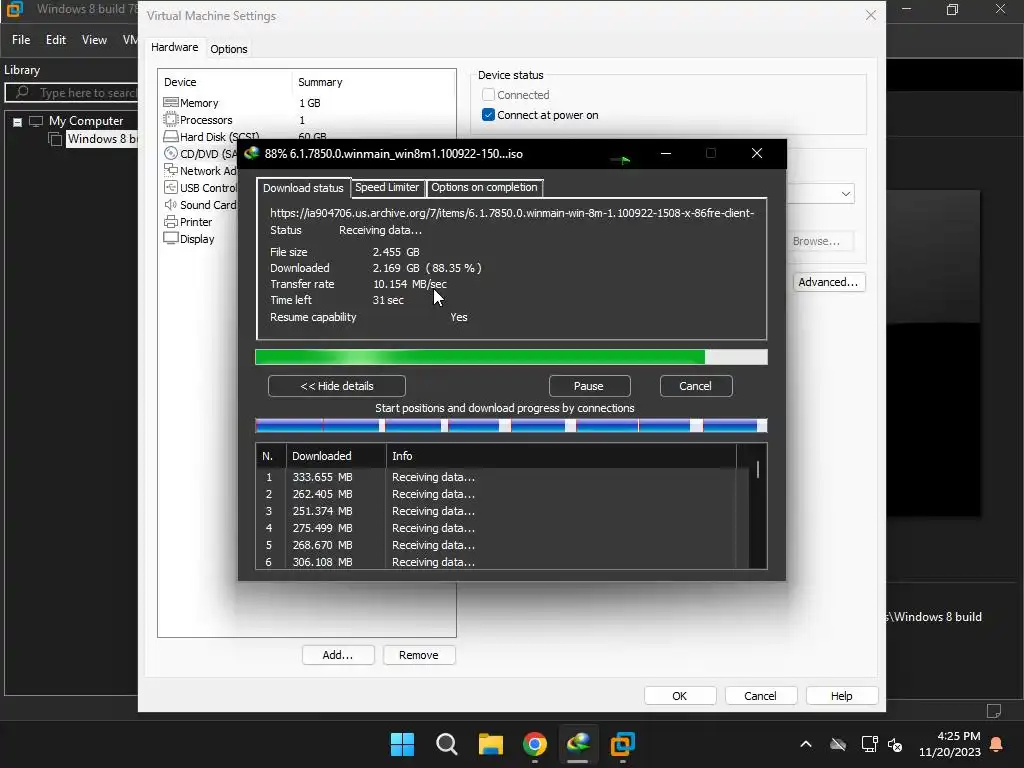Uncheck Connect at power on
Image resolution: width=1024 pixels, height=768 pixels.
tap(488, 115)
